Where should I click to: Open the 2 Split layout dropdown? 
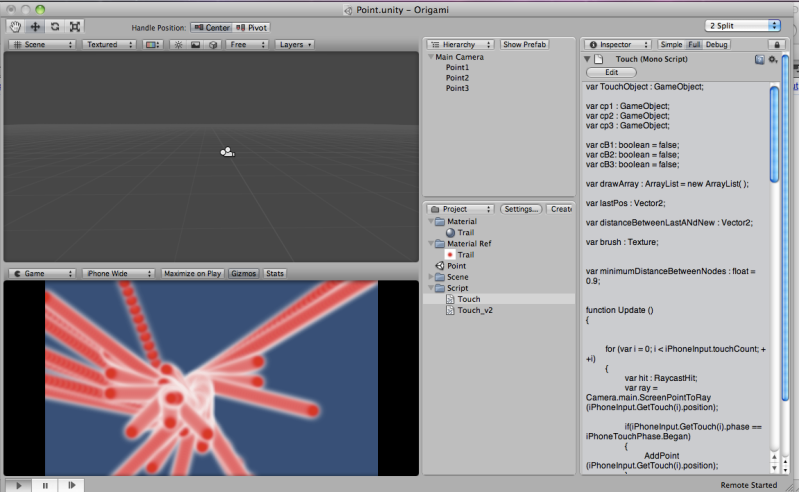(x=743, y=25)
